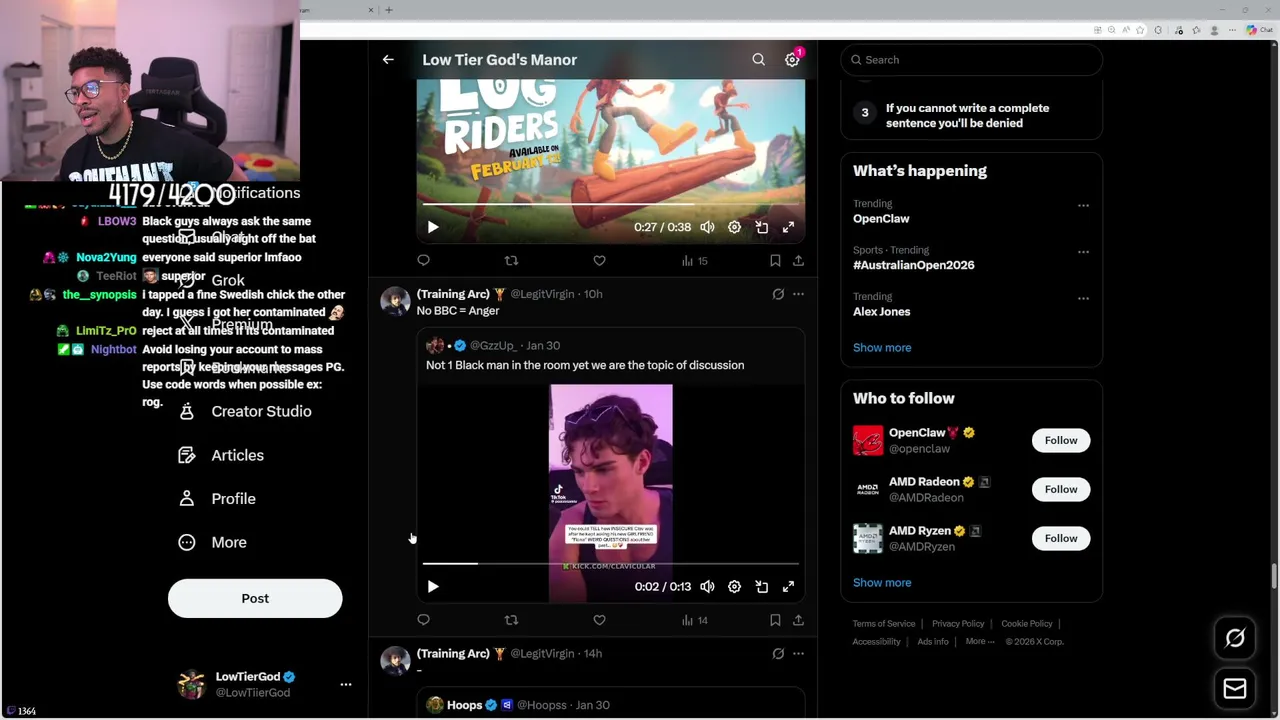Follow the AMD Radeon account

coord(1061,489)
